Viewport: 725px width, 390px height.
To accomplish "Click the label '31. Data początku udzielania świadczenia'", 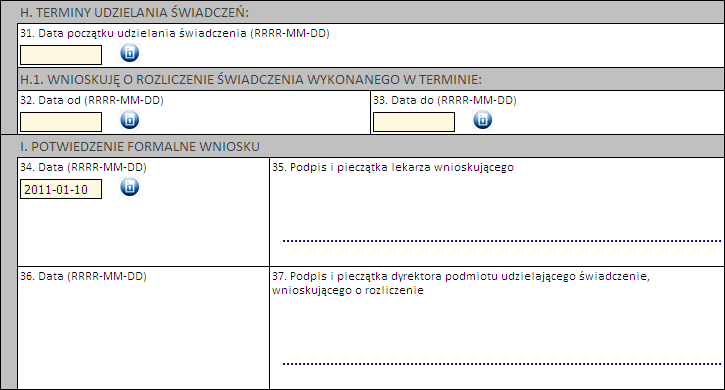I will (x=175, y=33).
